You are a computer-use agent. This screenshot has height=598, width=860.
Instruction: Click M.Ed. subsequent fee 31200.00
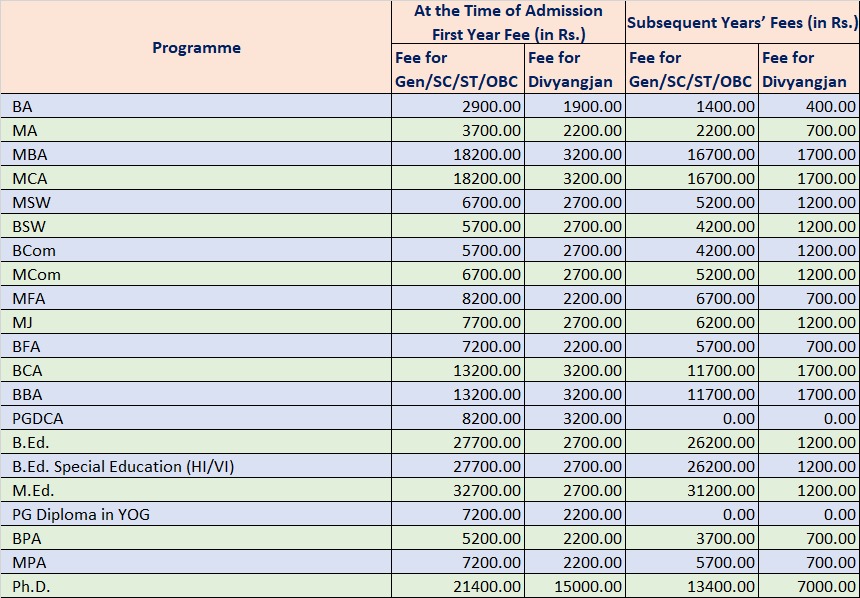692,490
